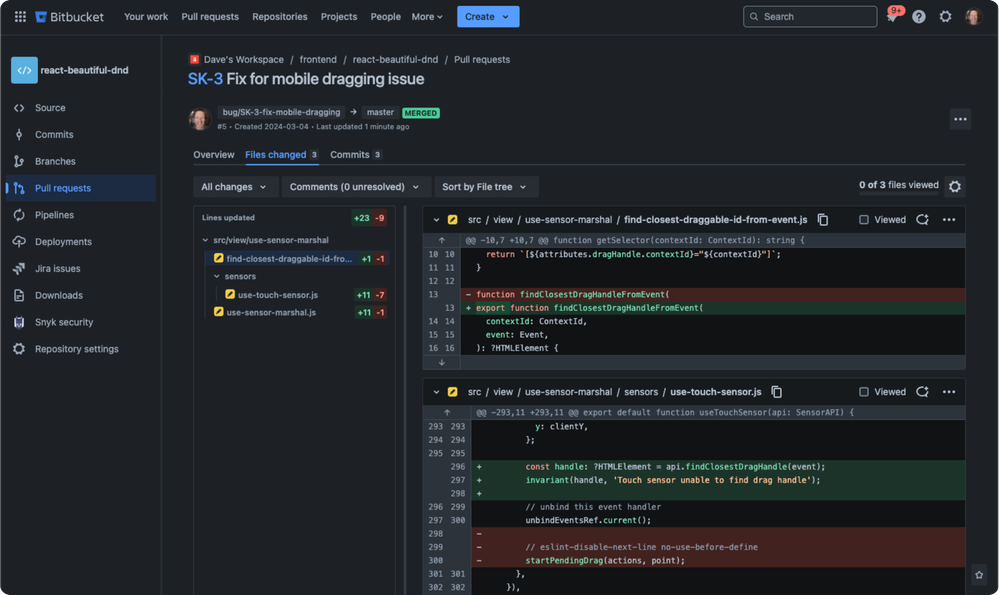Open the SK-3 Jira issue link
999x595 pixels.
click(x=205, y=79)
